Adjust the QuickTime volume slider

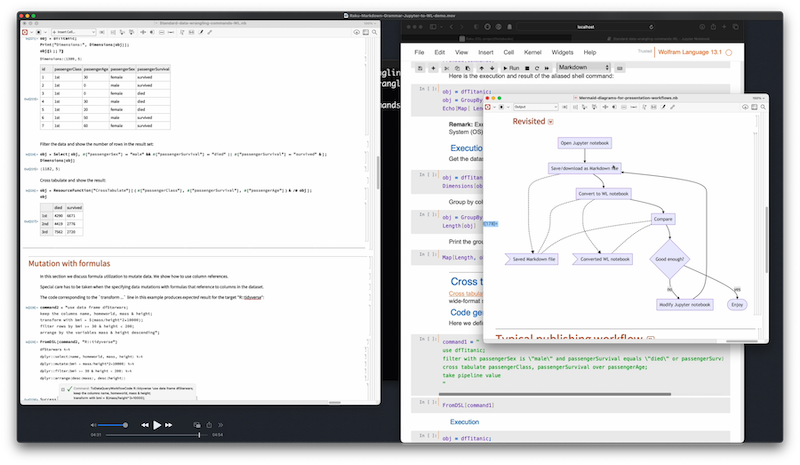[112, 425]
